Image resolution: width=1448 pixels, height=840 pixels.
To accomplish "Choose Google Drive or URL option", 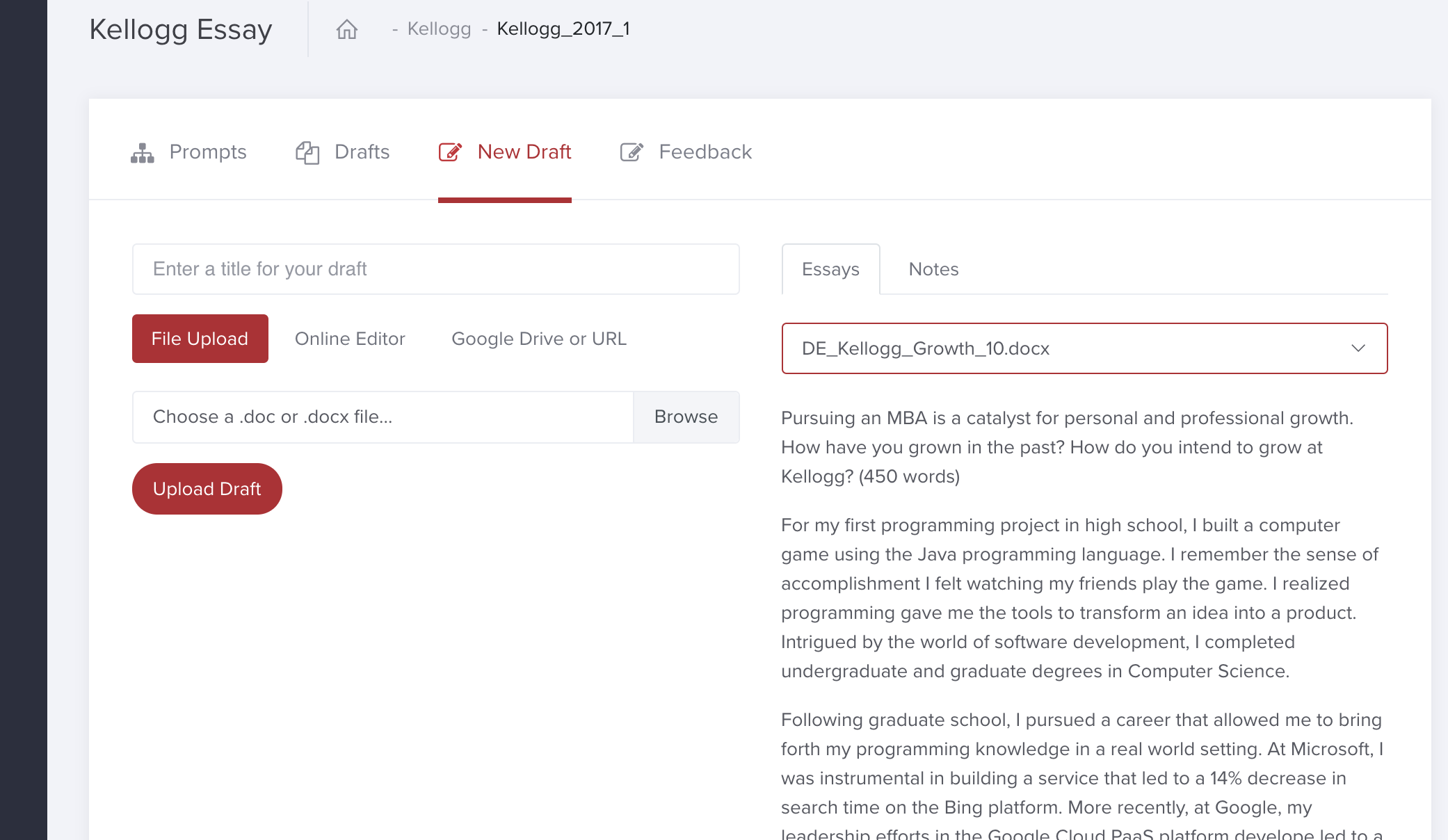I will pos(539,339).
